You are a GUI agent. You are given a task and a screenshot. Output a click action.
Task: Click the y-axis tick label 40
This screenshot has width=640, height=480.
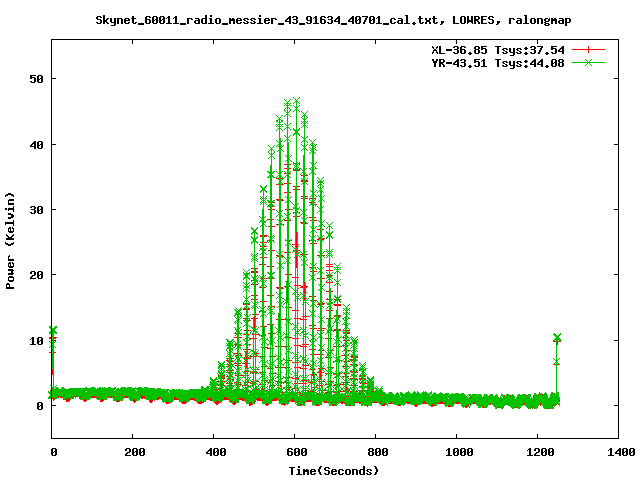point(36,145)
